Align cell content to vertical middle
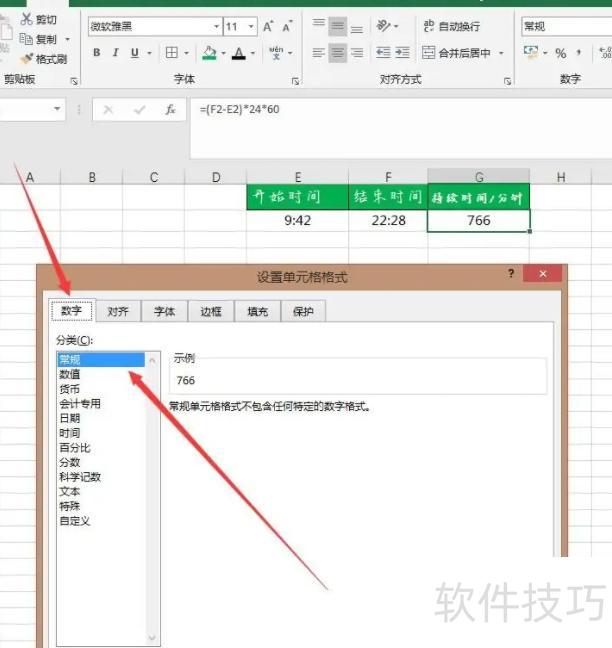 tap(338, 26)
